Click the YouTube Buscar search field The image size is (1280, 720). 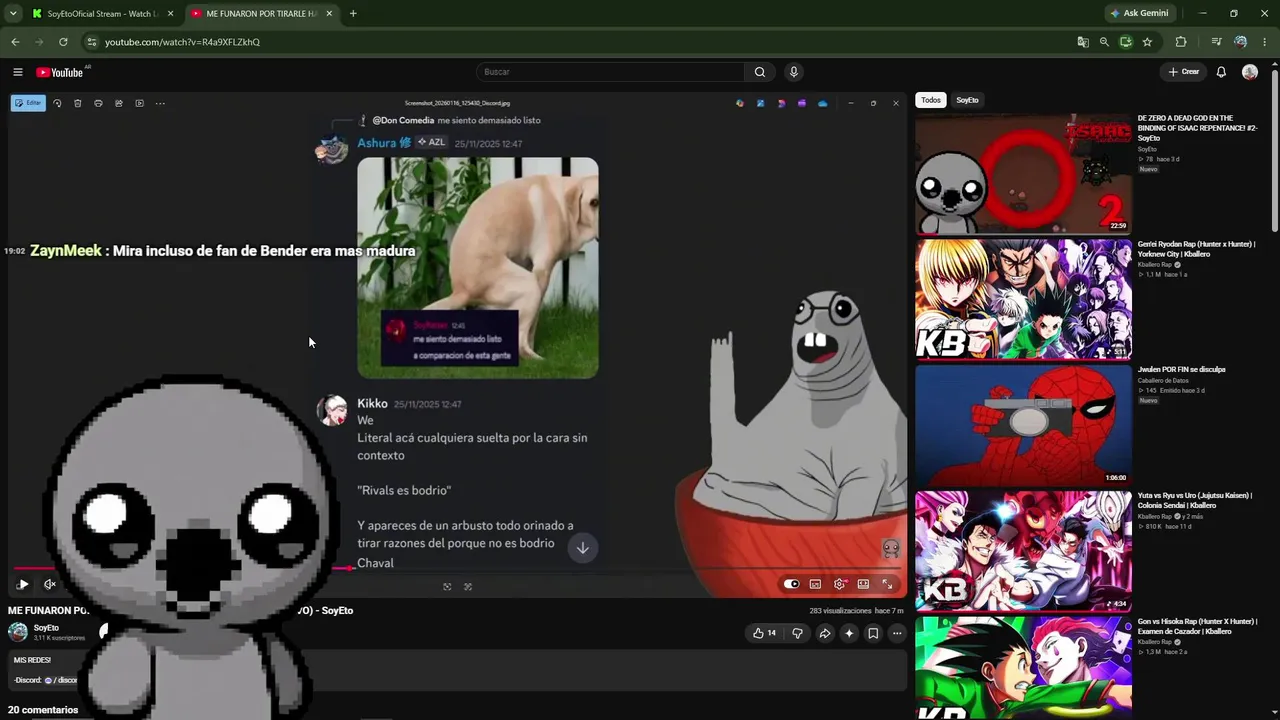pyautogui.click(x=610, y=72)
